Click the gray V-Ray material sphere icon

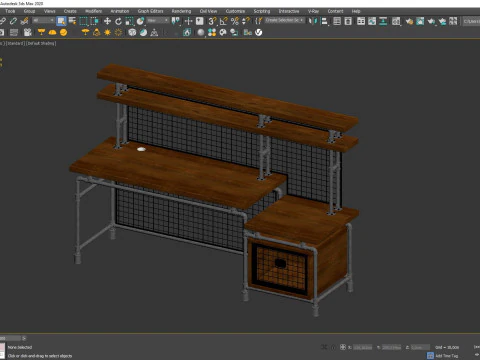201,32
